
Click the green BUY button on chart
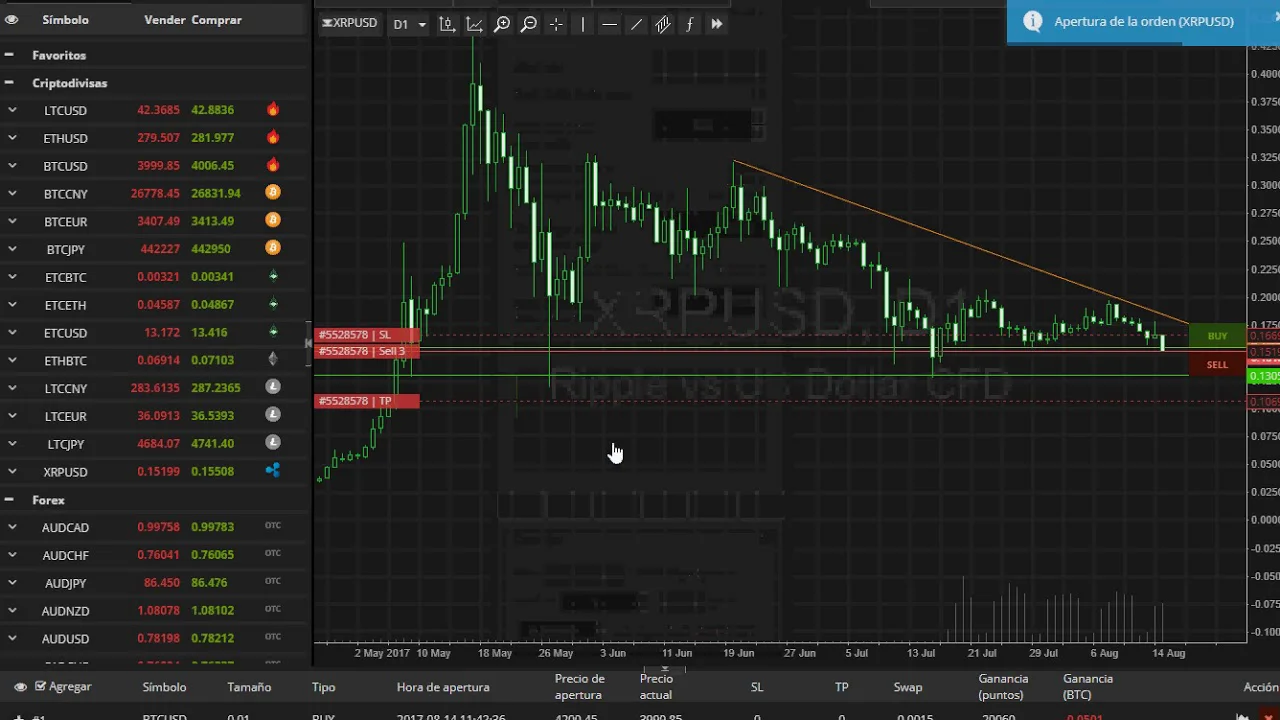click(x=1217, y=336)
